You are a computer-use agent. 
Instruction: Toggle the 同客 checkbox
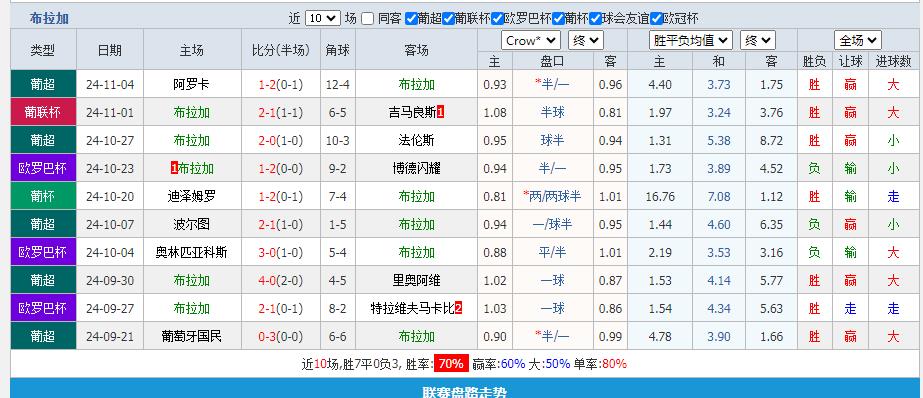[x=367, y=18]
